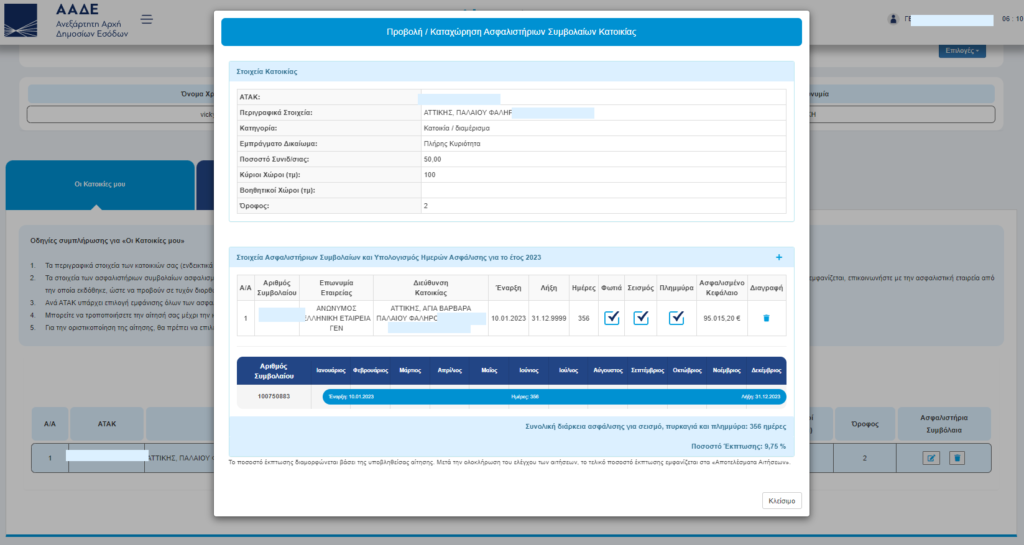Image resolution: width=1024 pixels, height=545 pixels.
Task: Toggle the Πλημμύρα (flood) coverage checkbox
Action: 676,318
